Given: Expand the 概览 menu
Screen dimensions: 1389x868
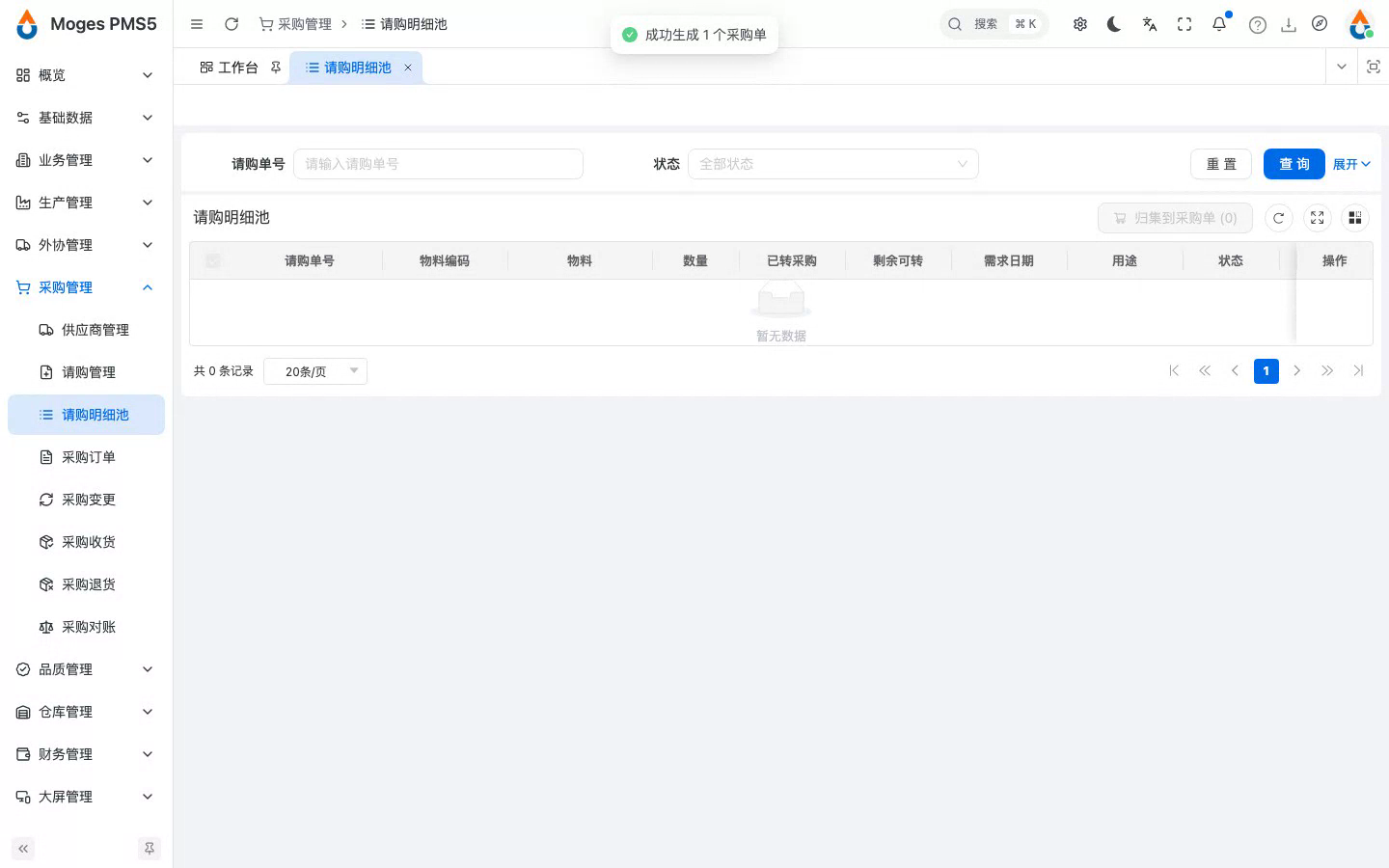Looking at the screenshot, I should coord(86,75).
